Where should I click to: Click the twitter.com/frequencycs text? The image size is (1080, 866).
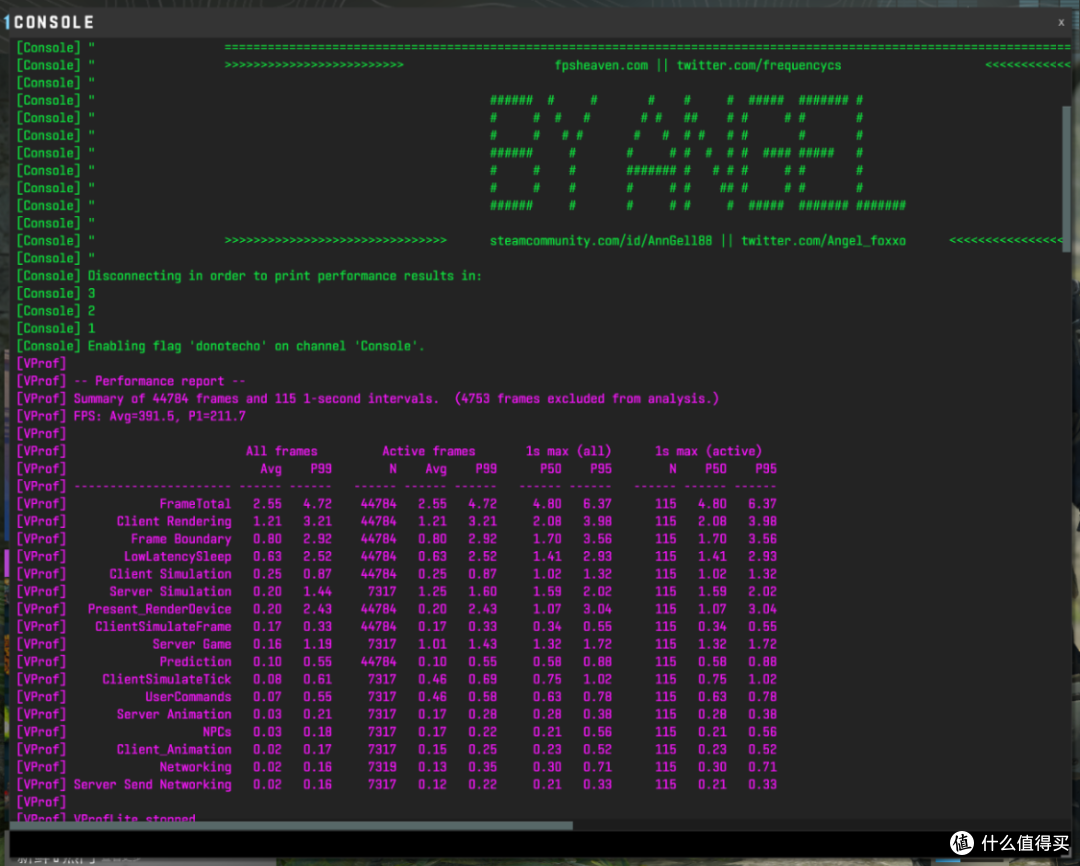point(758,65)
